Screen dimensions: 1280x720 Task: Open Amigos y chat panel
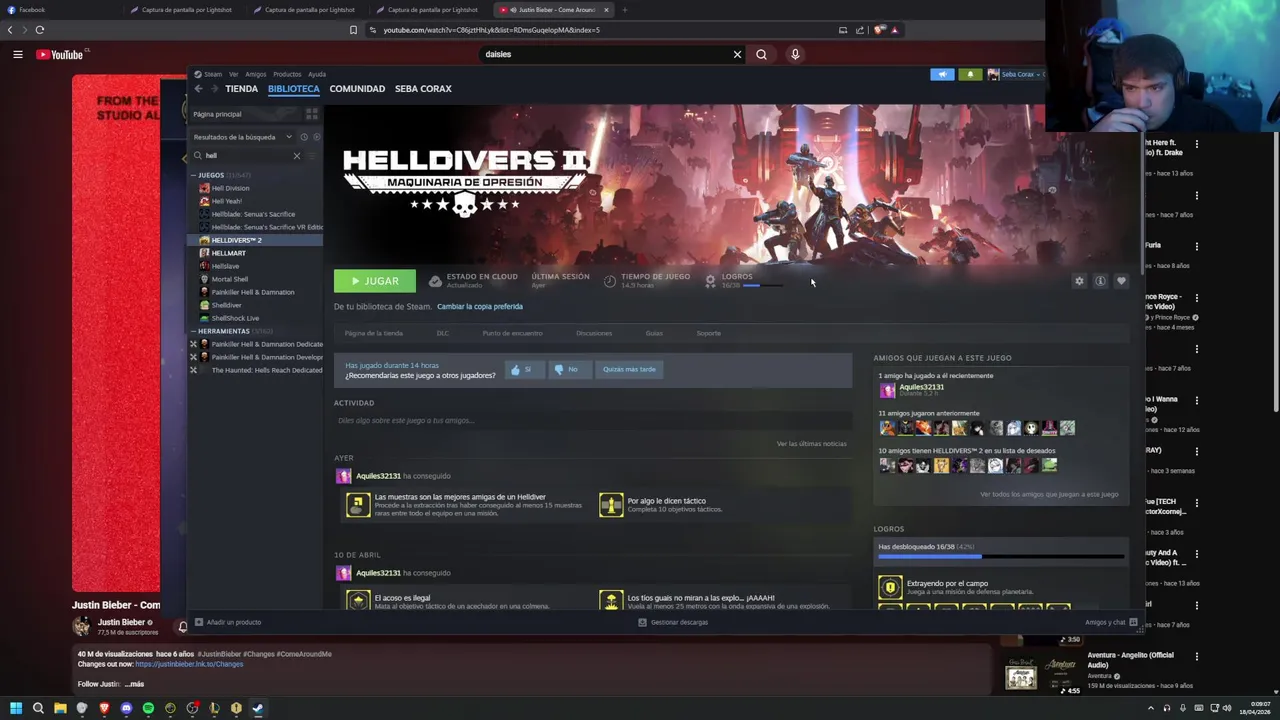(x=1111, y=622)
